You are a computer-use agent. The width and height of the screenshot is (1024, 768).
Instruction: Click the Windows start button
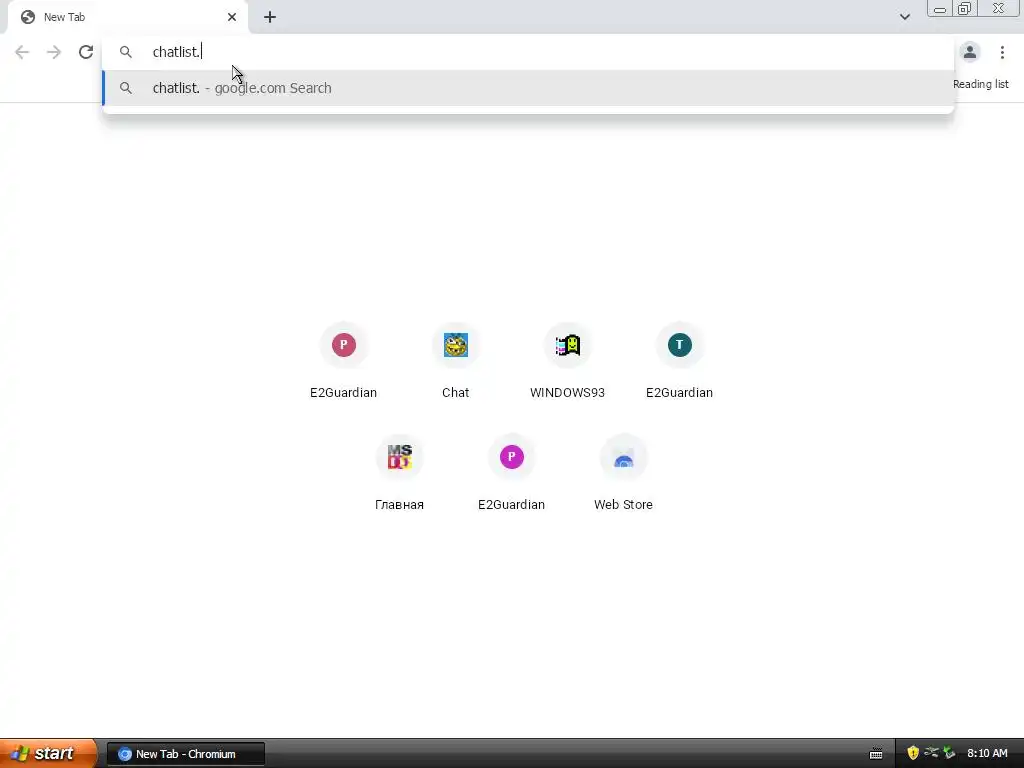[48, 753]
